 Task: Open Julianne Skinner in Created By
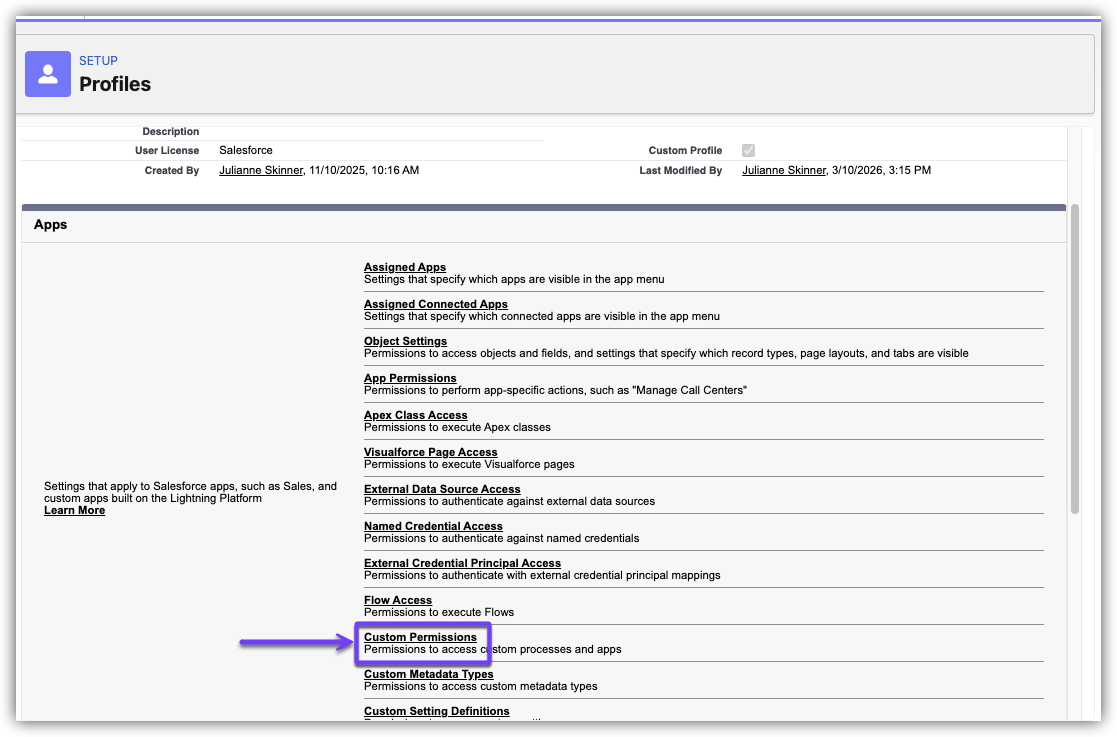coord(263,171)
